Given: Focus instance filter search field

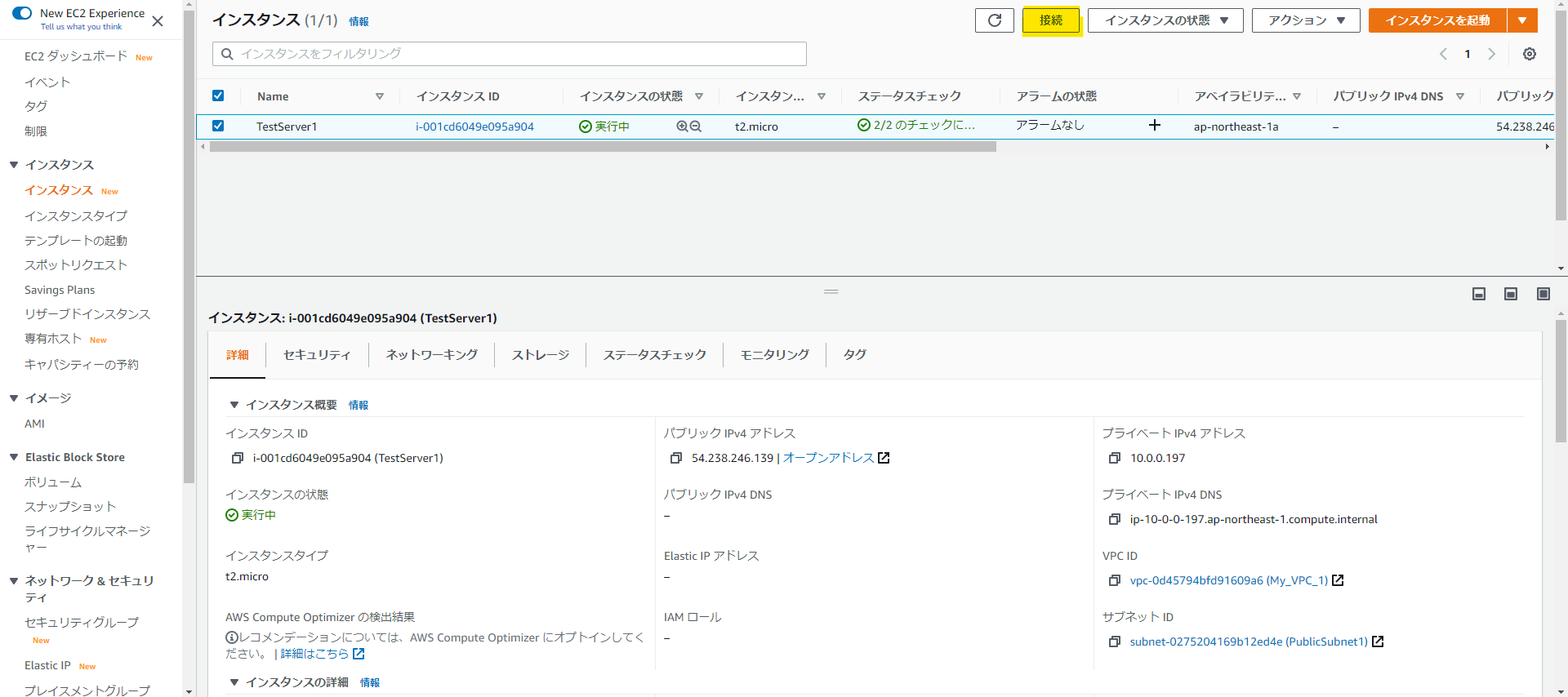Looking at the screenshot, I should point(510,54).
